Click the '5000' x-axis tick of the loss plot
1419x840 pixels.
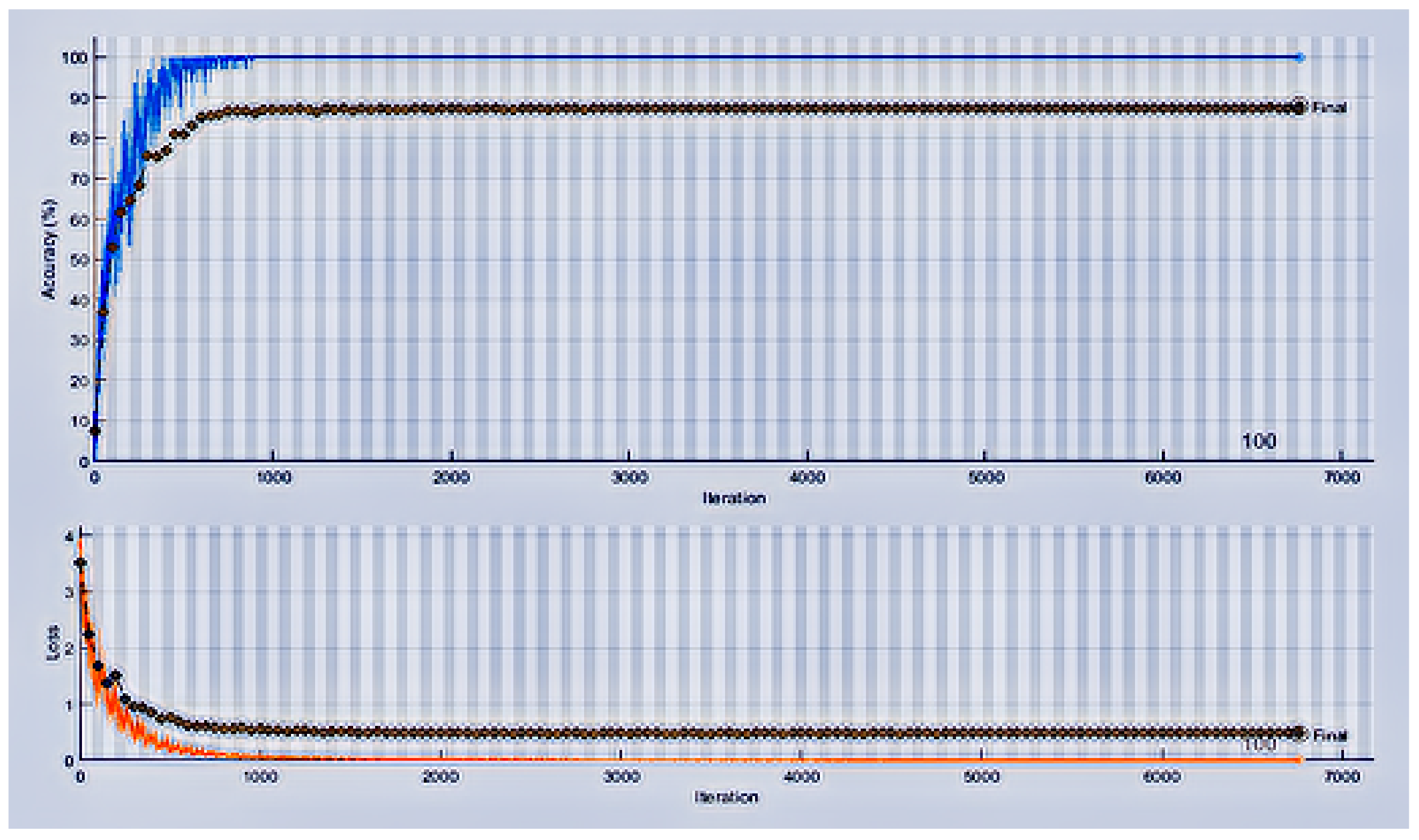coord(982,777)
